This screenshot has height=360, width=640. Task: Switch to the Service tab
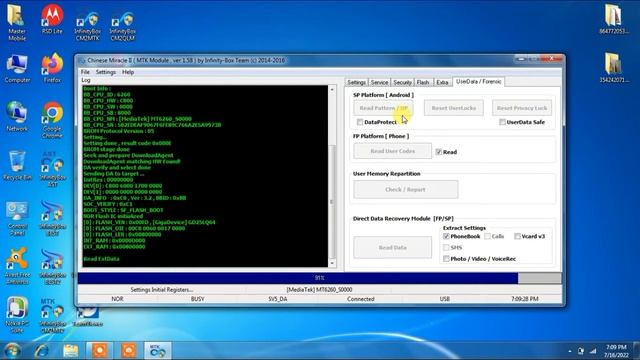coord(379,82)
